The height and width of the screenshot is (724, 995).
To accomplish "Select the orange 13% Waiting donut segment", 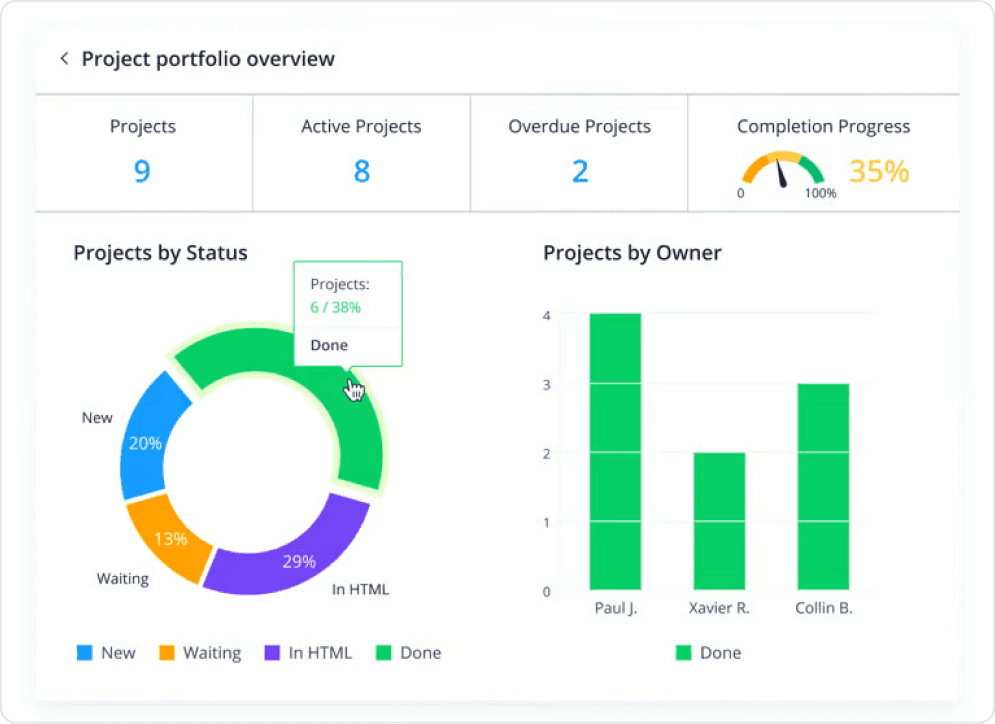I will [x=168, y=539].
